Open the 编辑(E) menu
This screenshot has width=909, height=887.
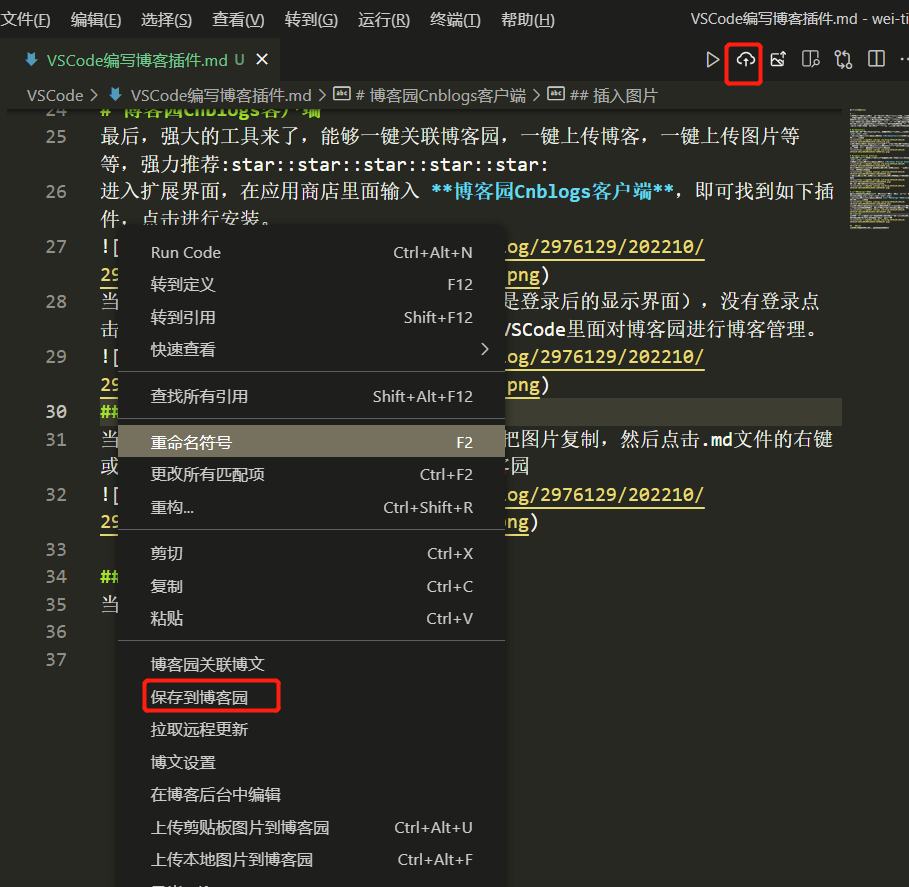point(96,20)
